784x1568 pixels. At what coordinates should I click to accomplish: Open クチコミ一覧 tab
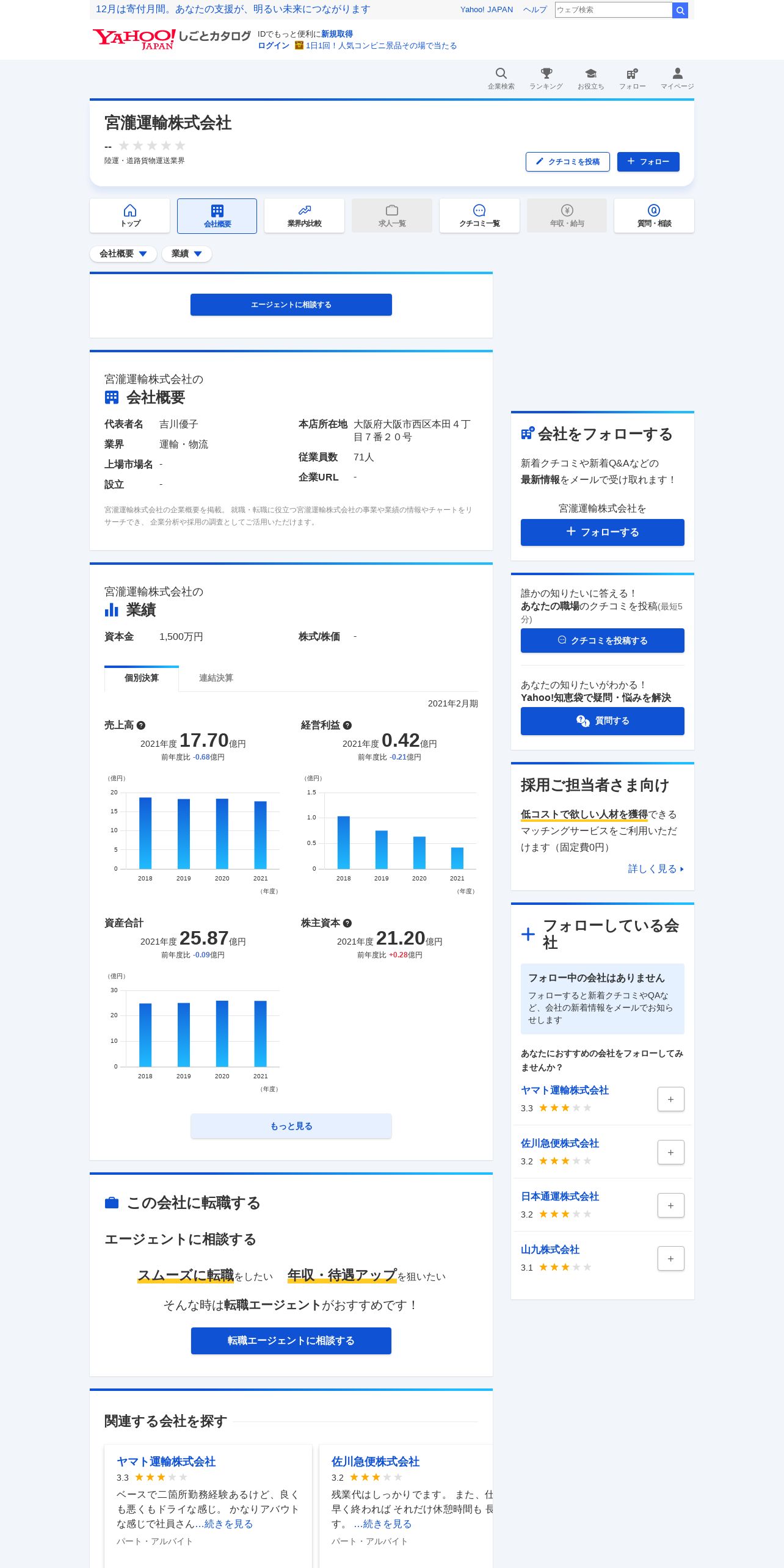(479, 216)
